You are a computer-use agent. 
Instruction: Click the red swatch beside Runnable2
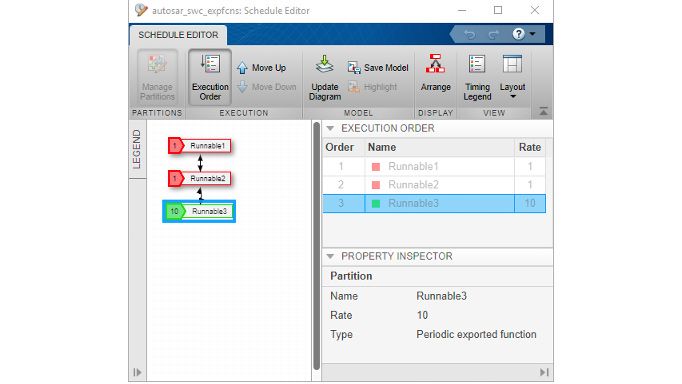(376, 185)
